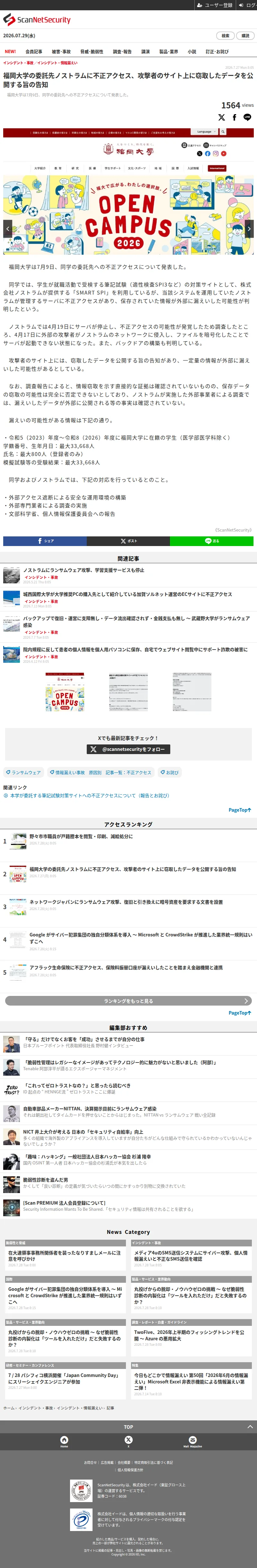Open the article 自動車部品メーカーNITTAN ランサムウェア感染
The height and width of the screenshot is (1568, 257).
click(x=89, y=1108)
